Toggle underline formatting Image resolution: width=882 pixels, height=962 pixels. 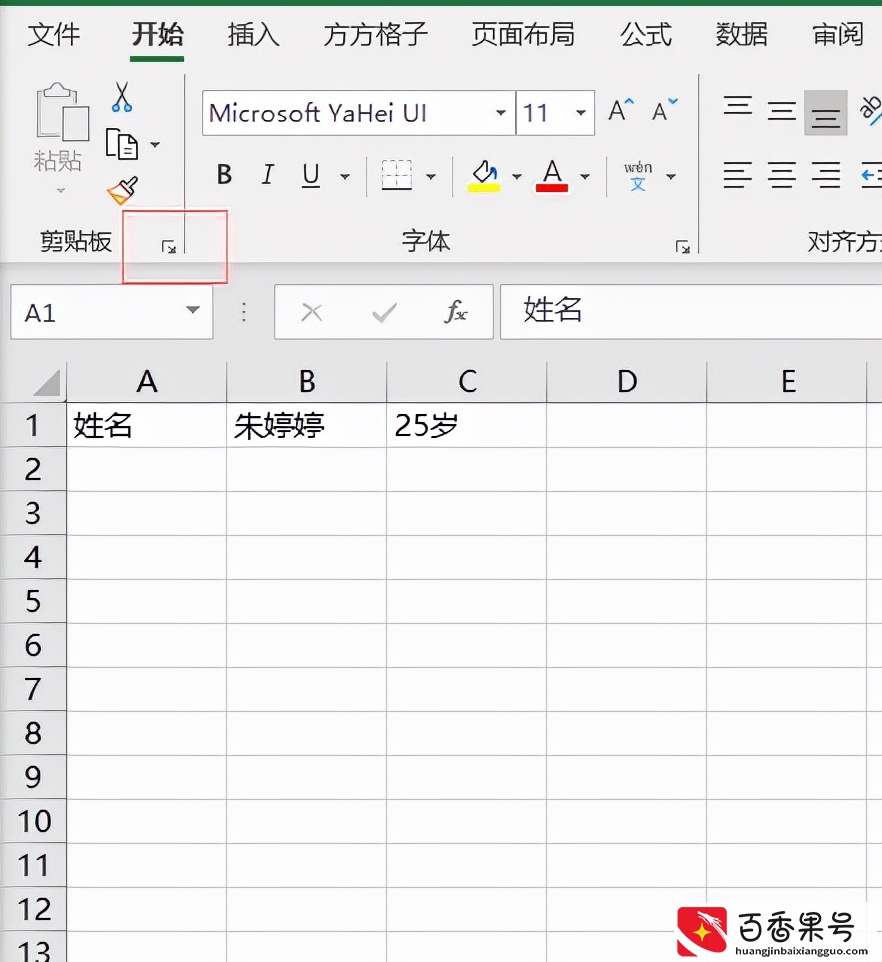click(311, 175)
